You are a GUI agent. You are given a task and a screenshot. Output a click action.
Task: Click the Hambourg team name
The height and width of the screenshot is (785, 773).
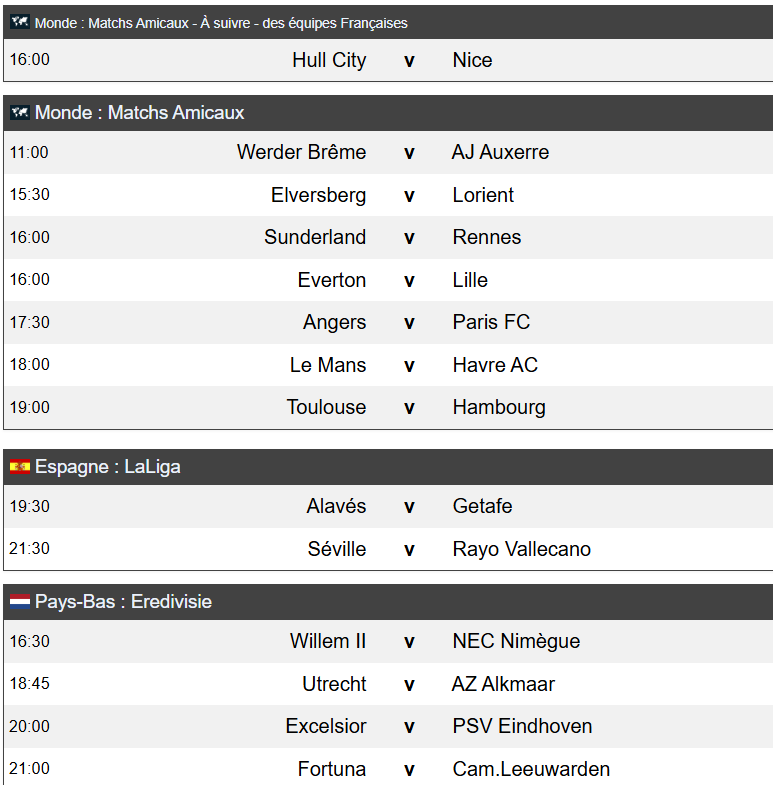(499, 408)
